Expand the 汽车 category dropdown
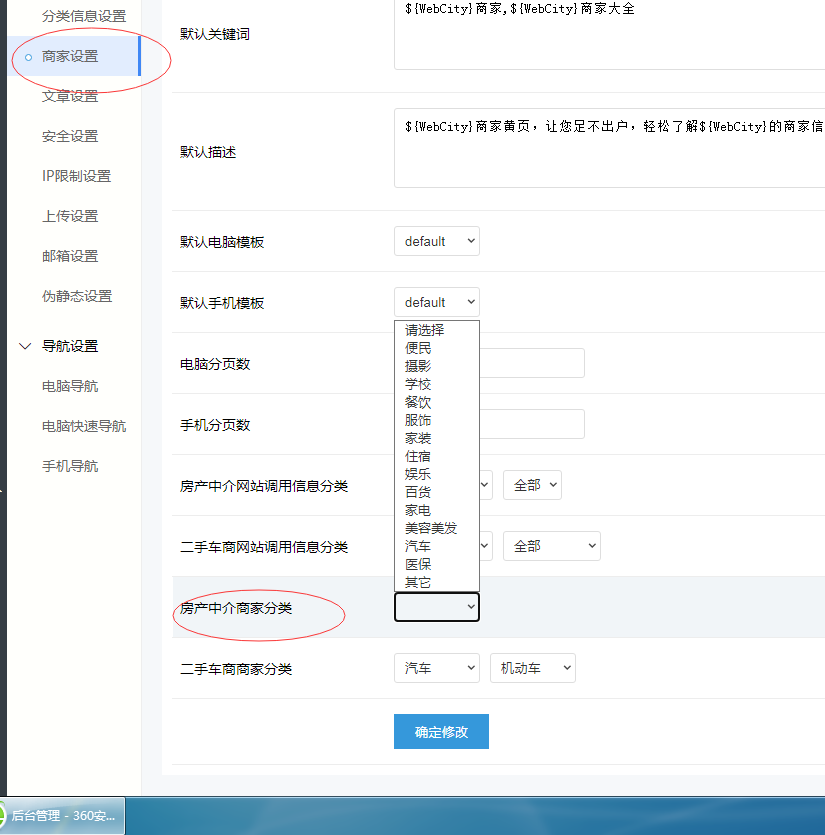The height and width of the screenshot is (835, 825). [x=436, y=668]
